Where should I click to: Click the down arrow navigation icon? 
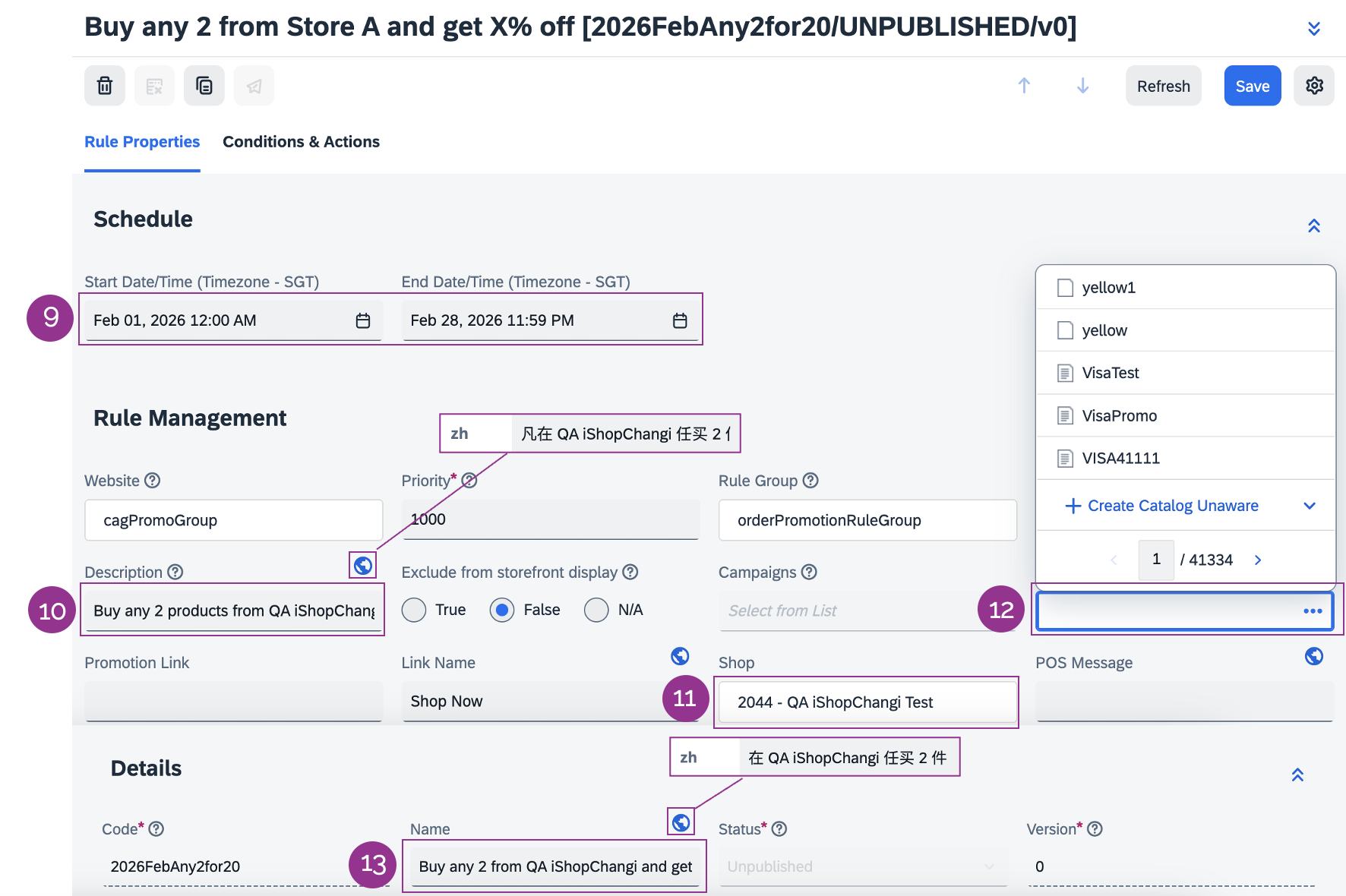[1082, 86]
